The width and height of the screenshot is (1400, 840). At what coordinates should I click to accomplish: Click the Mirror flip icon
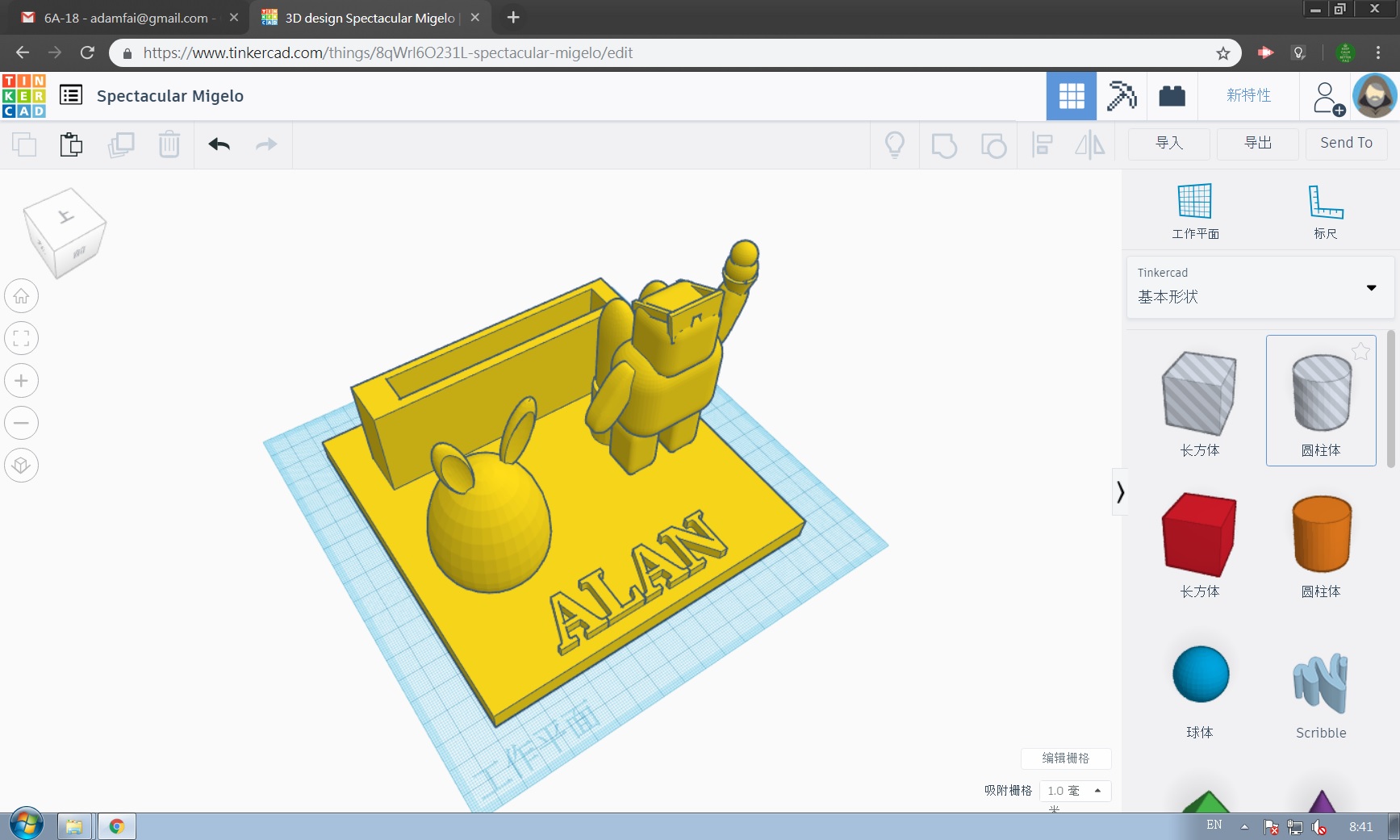(x=1090, y=144)
